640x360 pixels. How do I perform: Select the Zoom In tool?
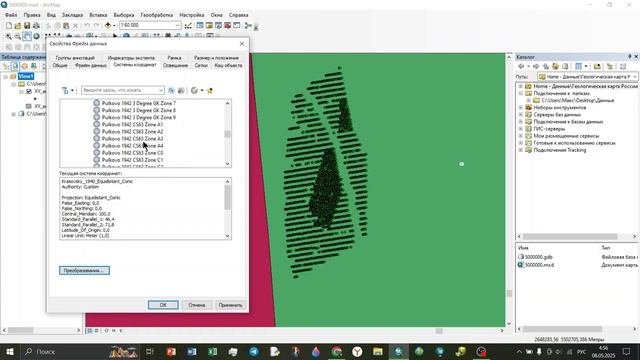click(x=9, y=36)
